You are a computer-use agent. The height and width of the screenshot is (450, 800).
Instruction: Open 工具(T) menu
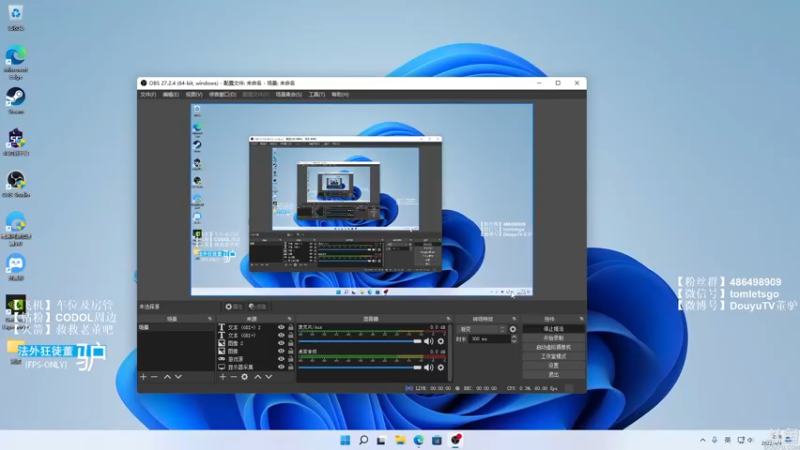317,94
